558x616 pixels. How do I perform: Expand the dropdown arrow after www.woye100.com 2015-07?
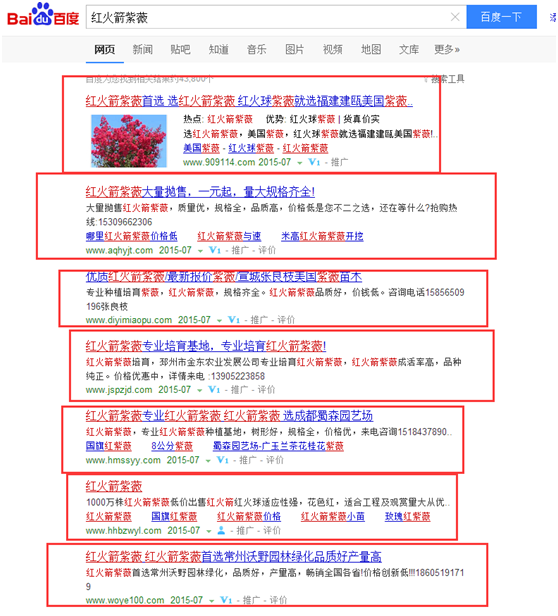click(212, 601)
